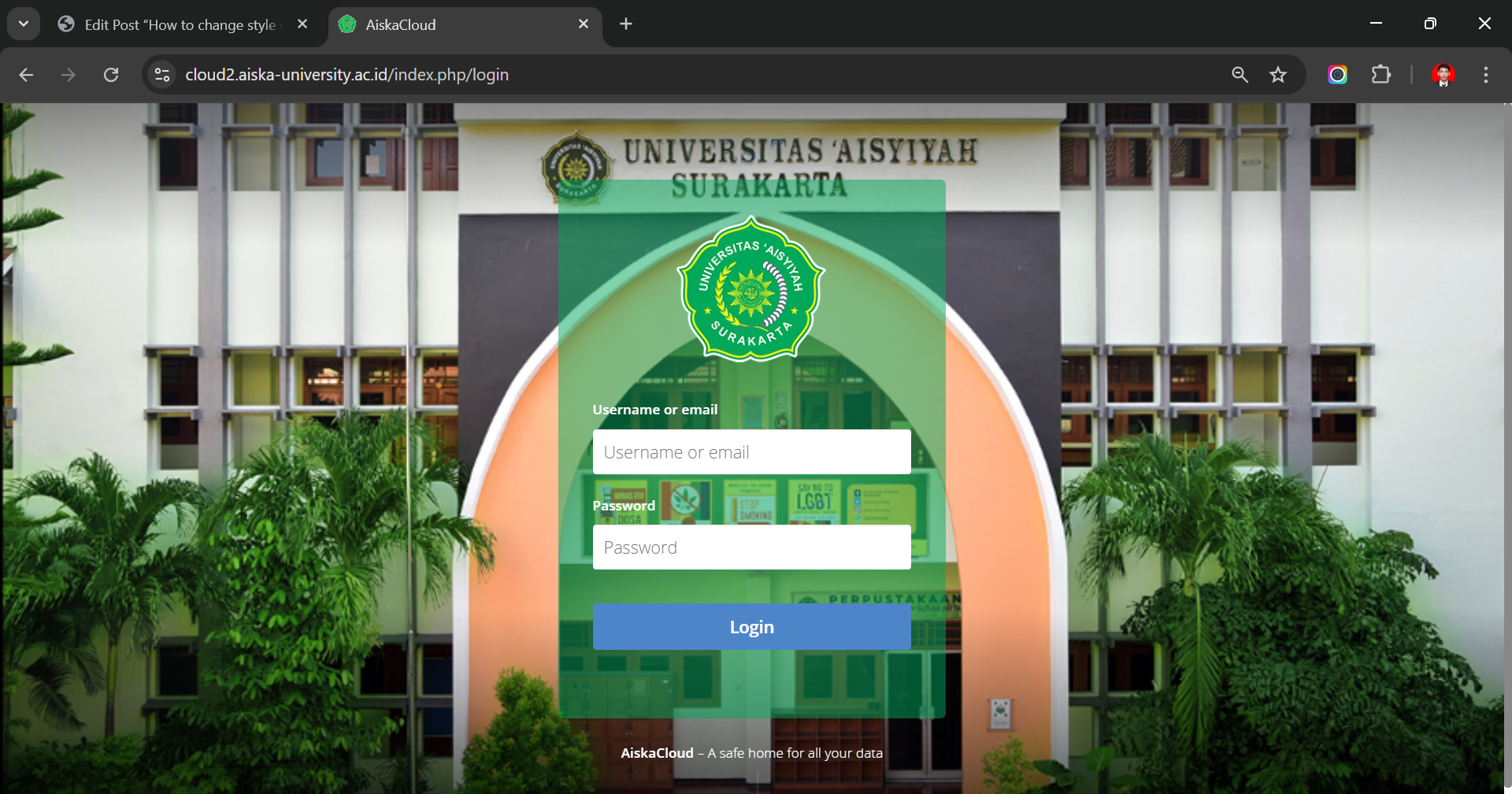Open a new browser tab

(626, 24)
